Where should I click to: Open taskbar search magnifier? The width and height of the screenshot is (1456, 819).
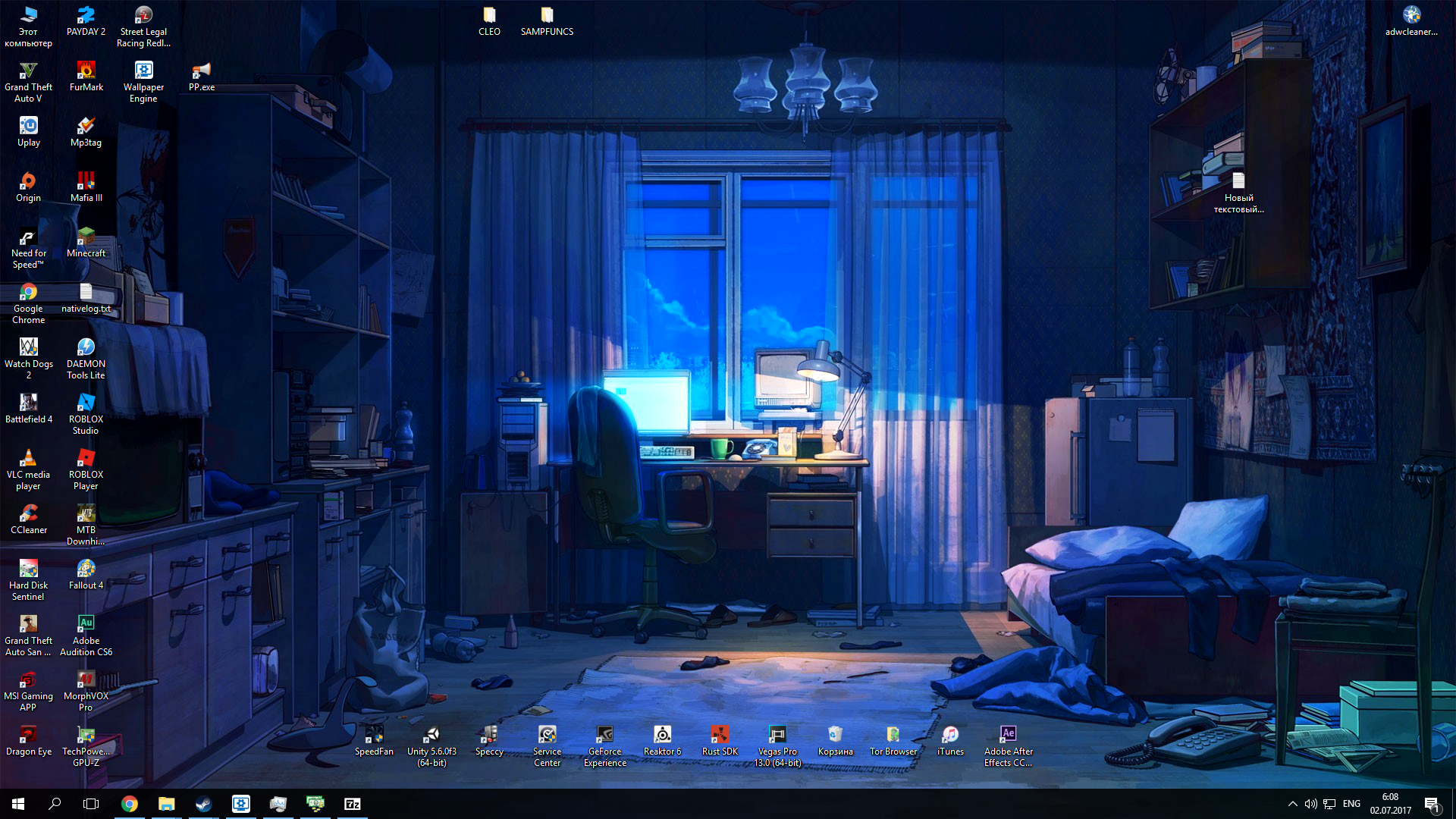coord(55,804)
